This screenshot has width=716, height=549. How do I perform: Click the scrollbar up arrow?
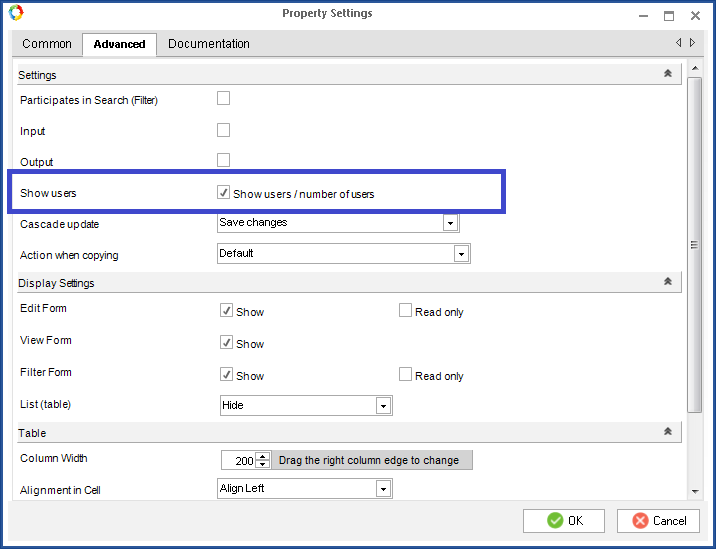tap(695, 69)
